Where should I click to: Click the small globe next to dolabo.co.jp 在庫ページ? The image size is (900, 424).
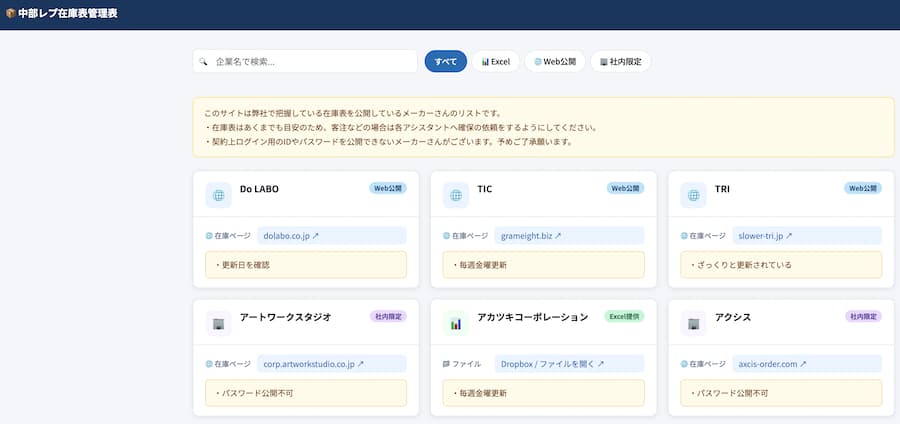coord(209,236)
